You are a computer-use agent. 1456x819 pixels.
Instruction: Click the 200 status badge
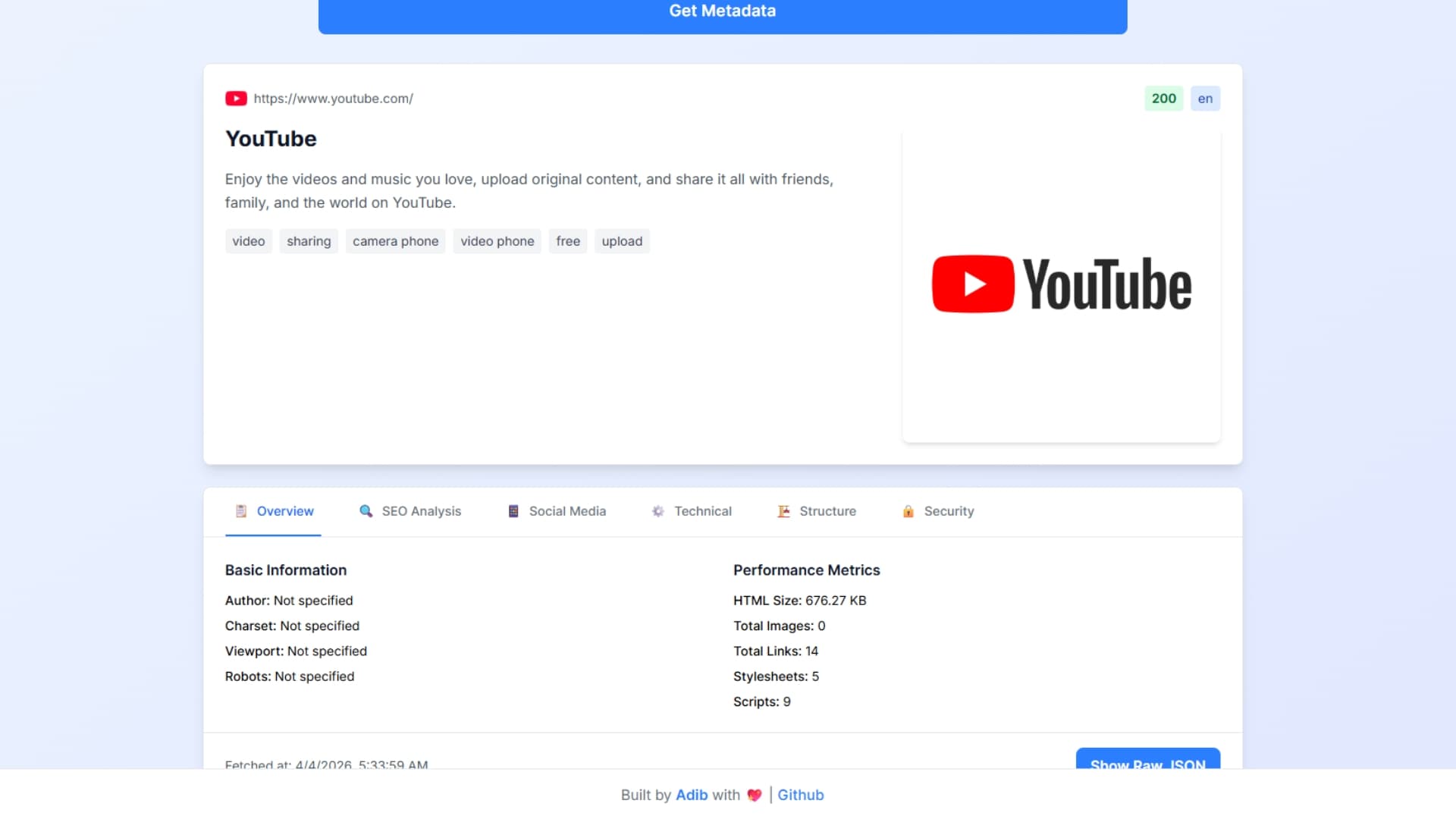[1164, 99]
